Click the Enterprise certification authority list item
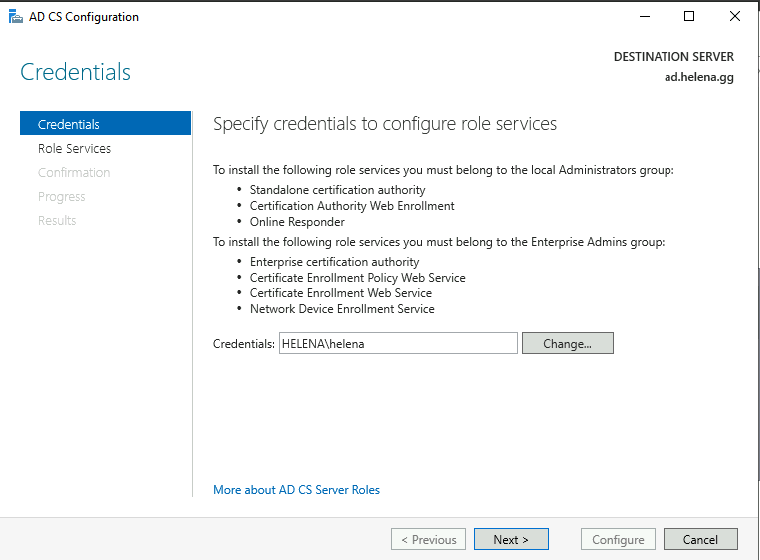The height and width of the screenshot is (560, 760). [334, 262]
